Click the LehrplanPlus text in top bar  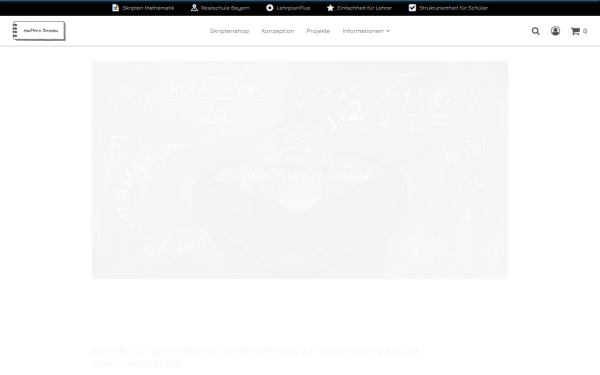coord(293,8)
